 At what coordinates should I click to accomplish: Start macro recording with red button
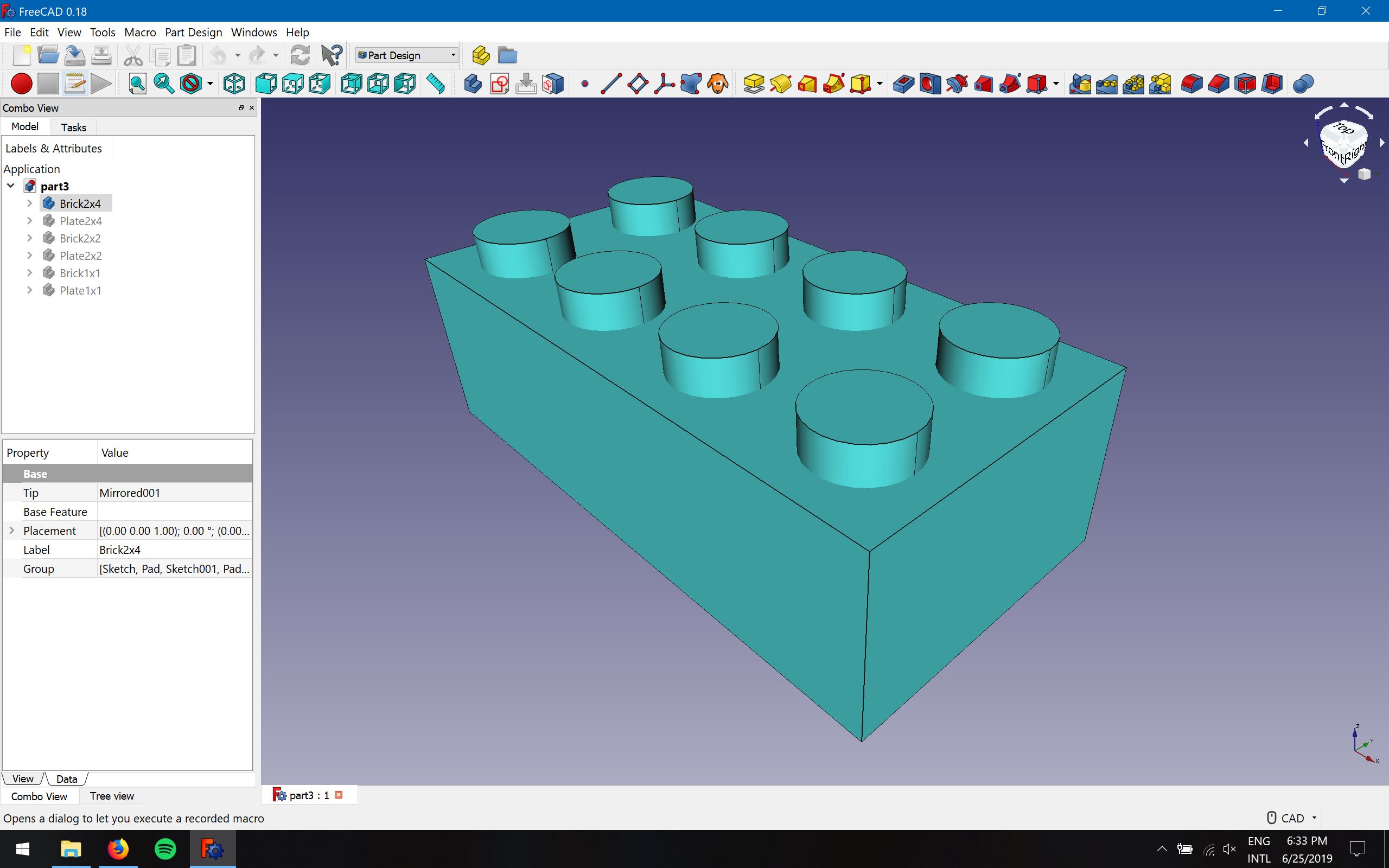pos(21,84)
